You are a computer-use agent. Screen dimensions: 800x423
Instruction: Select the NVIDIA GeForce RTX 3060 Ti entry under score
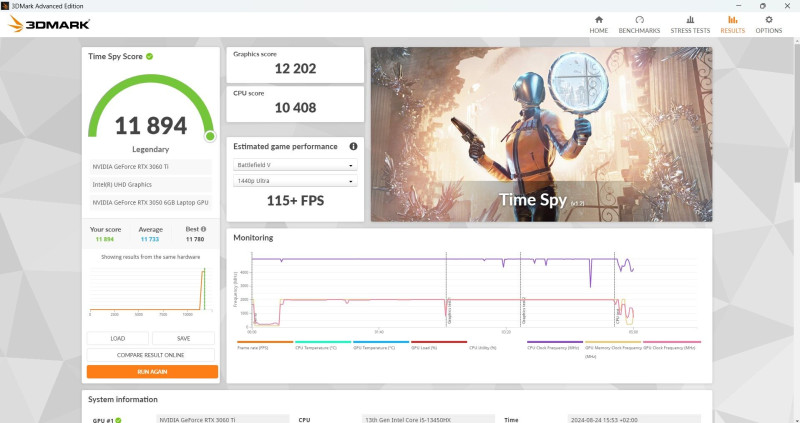(151, 167)
